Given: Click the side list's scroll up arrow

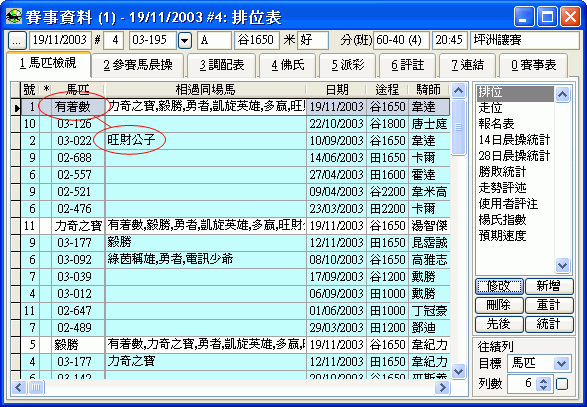Looking at the screenshot, I should pos(562,94).
